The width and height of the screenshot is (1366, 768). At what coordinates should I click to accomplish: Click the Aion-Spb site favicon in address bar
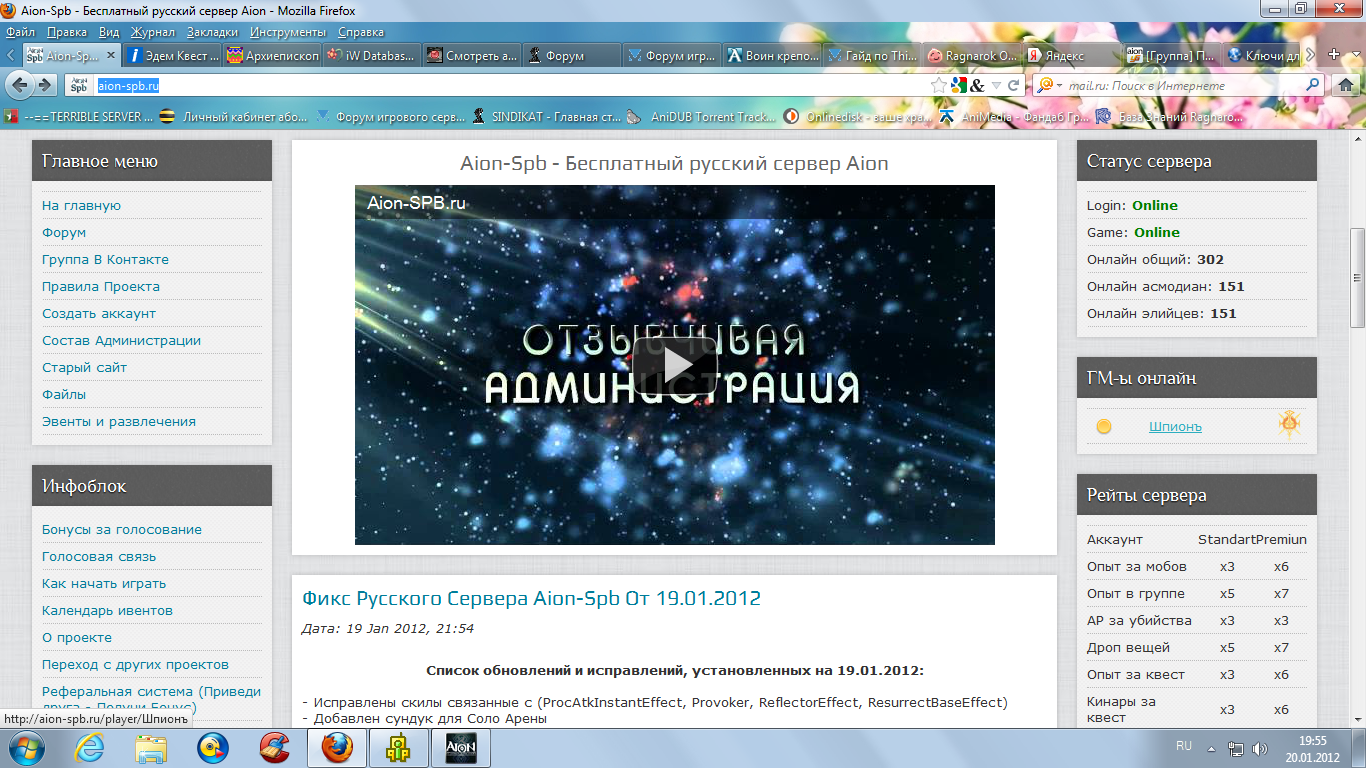[78, 86]
